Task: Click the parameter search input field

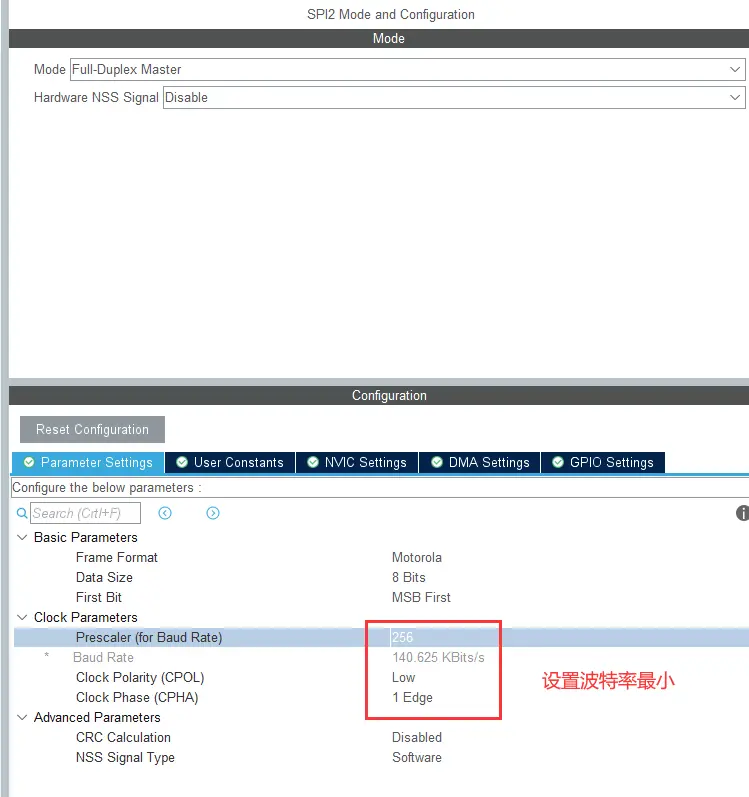Action: coord(85,513)
